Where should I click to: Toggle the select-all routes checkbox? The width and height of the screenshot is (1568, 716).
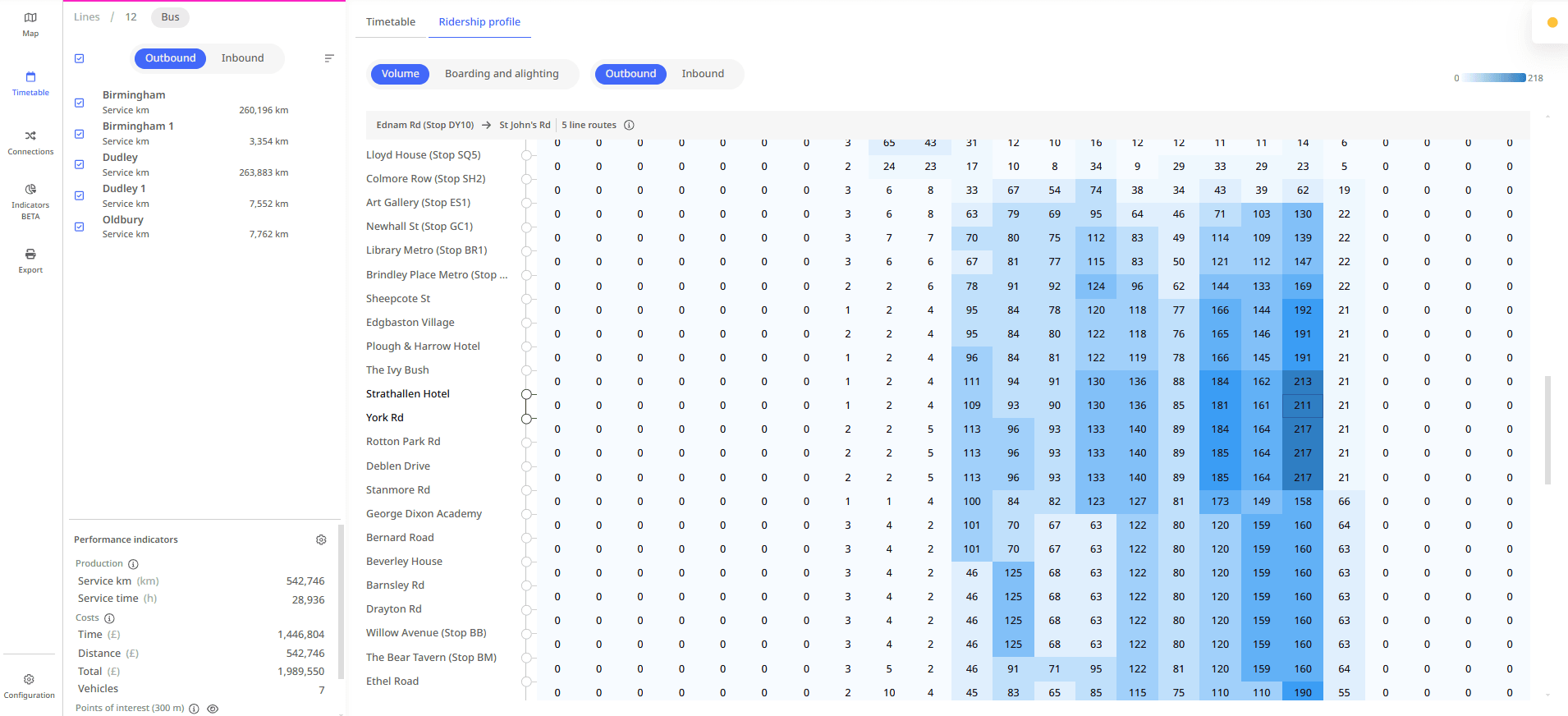80,58
